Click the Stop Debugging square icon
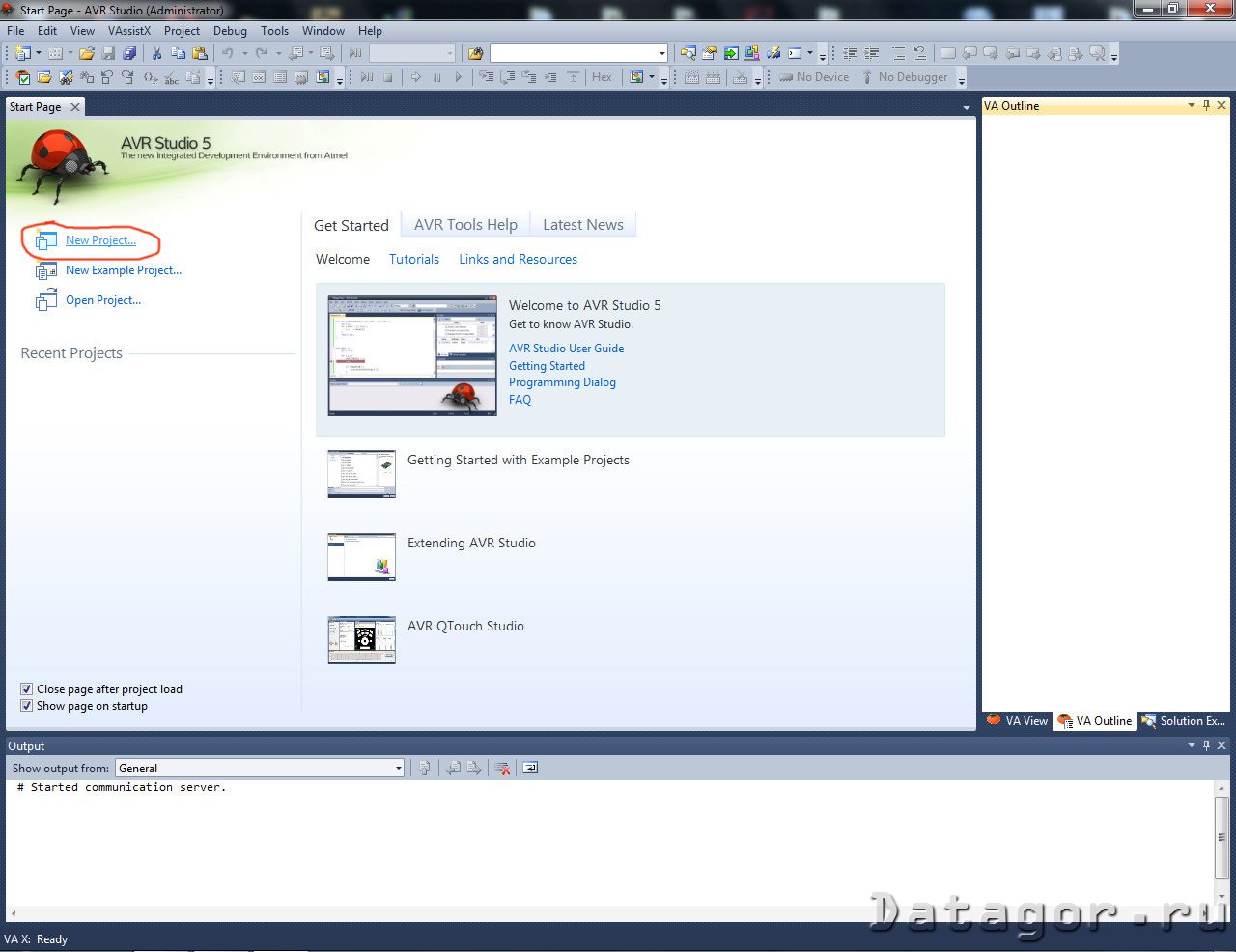The width and height of the screenshot is (1236, 952). pos(387,77)
